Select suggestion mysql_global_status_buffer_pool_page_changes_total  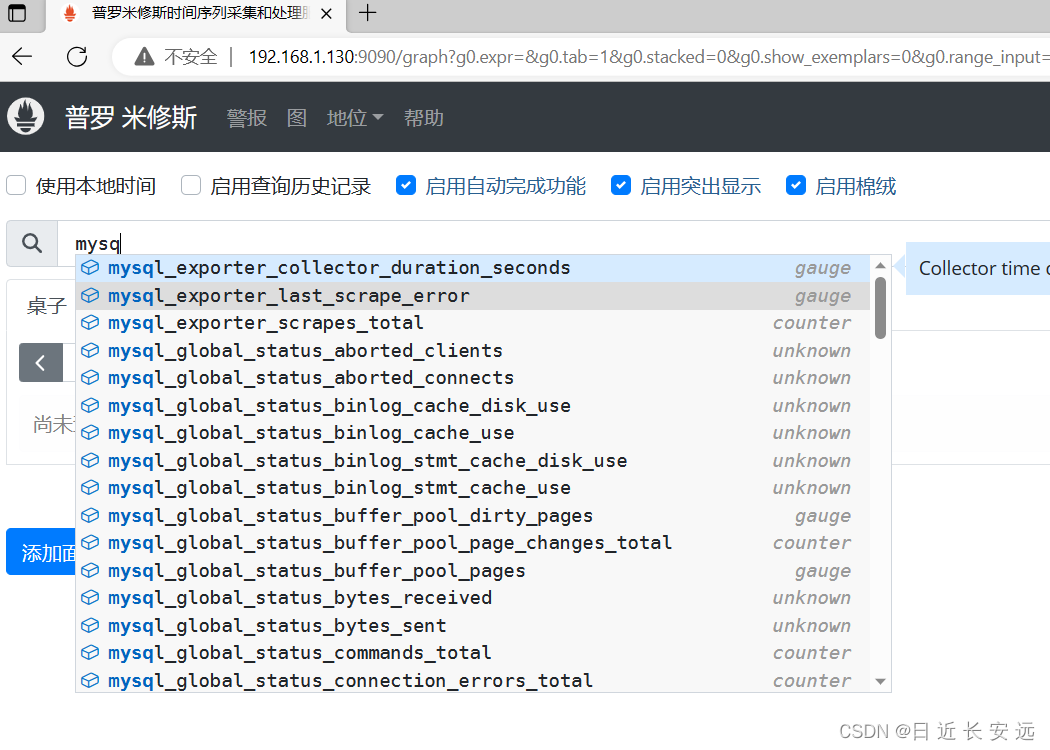pyautogui.click(x=472, y=542)
